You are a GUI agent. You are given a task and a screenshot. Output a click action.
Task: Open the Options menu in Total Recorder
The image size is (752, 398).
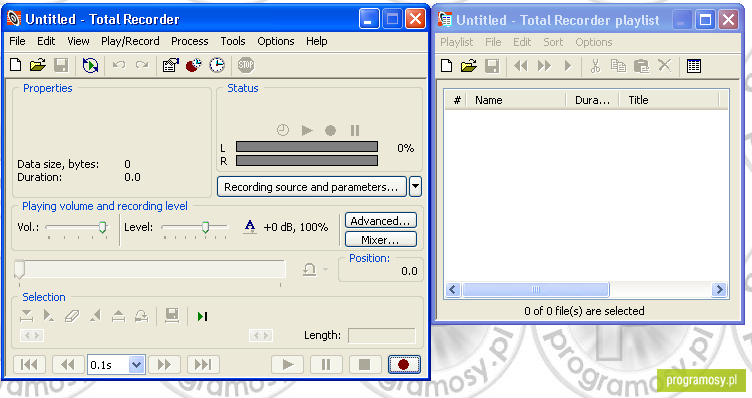pyautogui.click(x=276, y=41)
